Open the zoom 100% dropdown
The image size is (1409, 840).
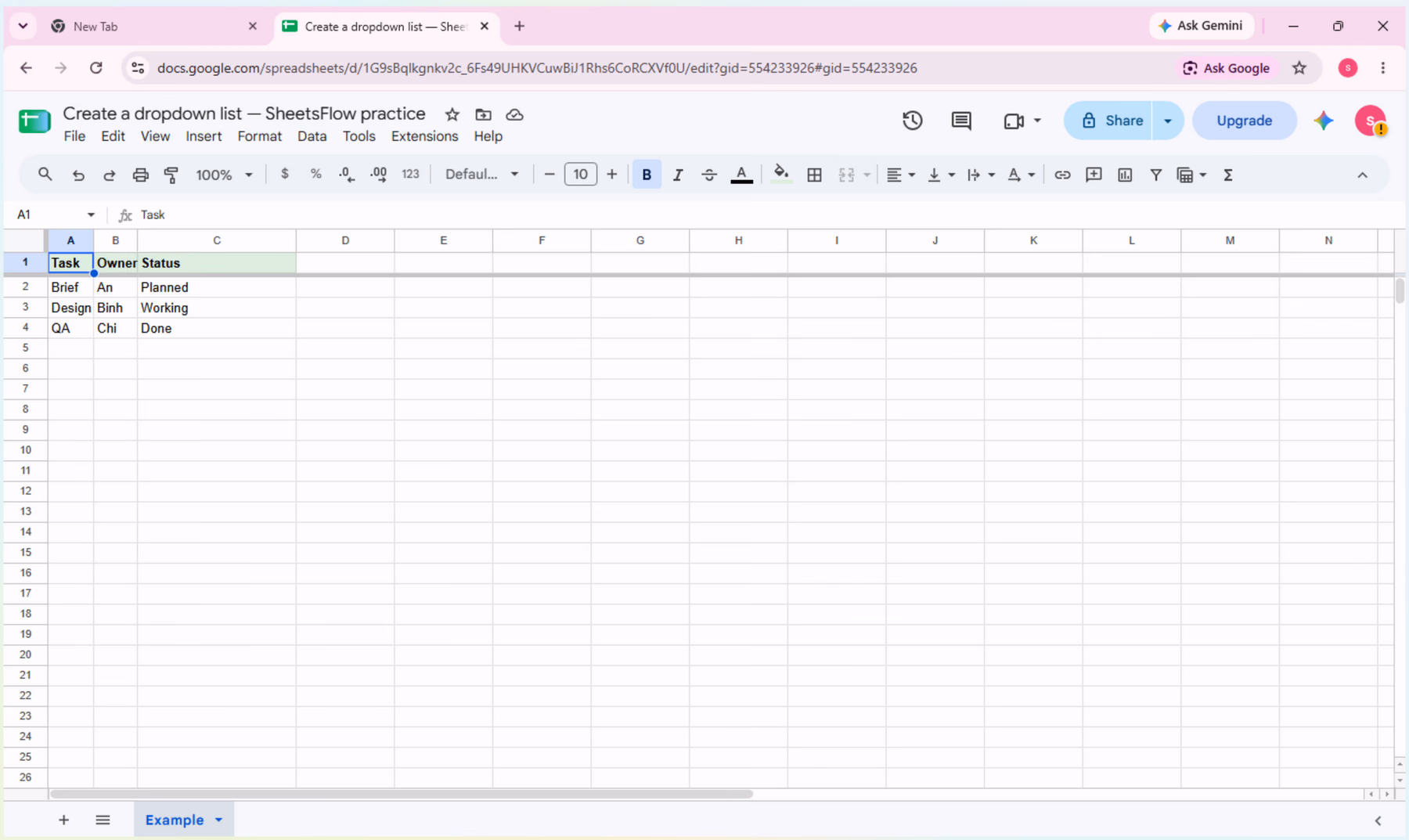coord(224,175)
